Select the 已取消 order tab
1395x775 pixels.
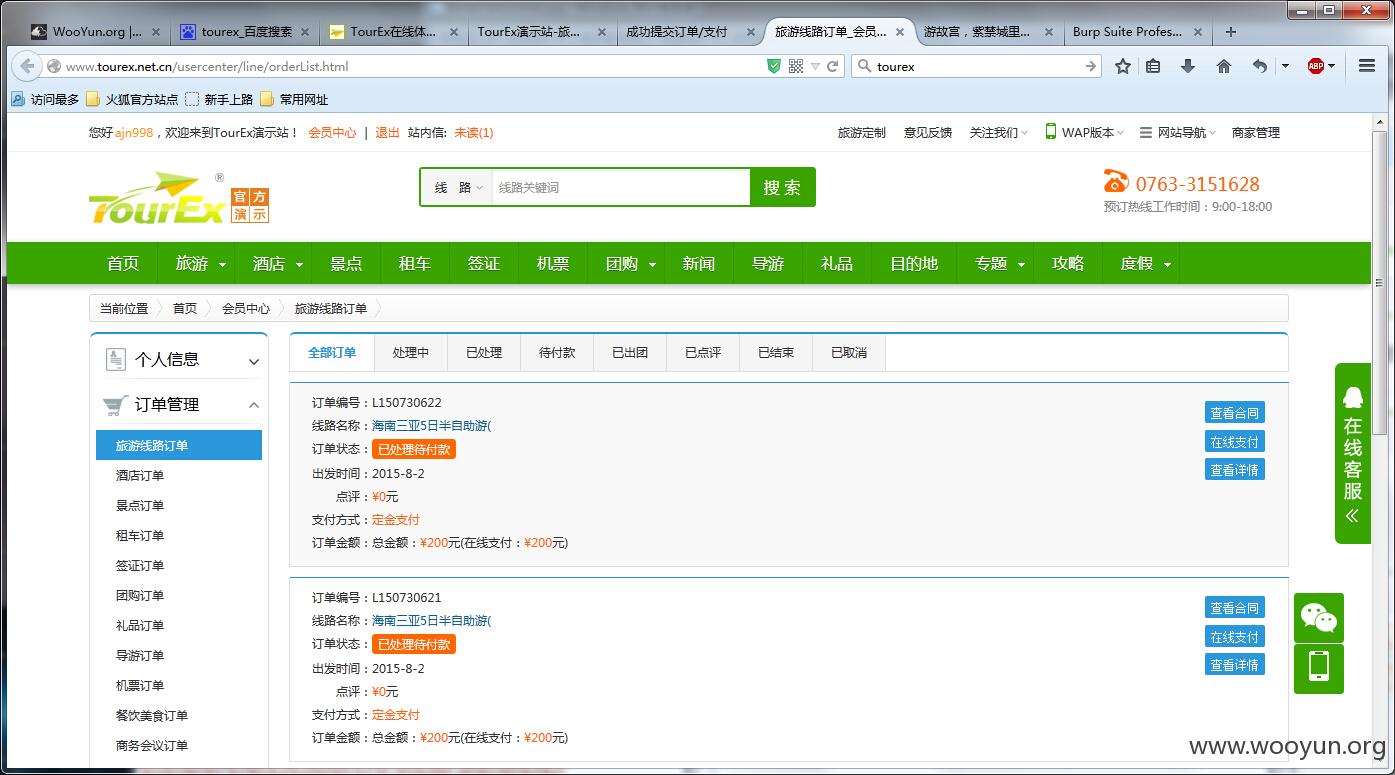click(x=849, y=353)
